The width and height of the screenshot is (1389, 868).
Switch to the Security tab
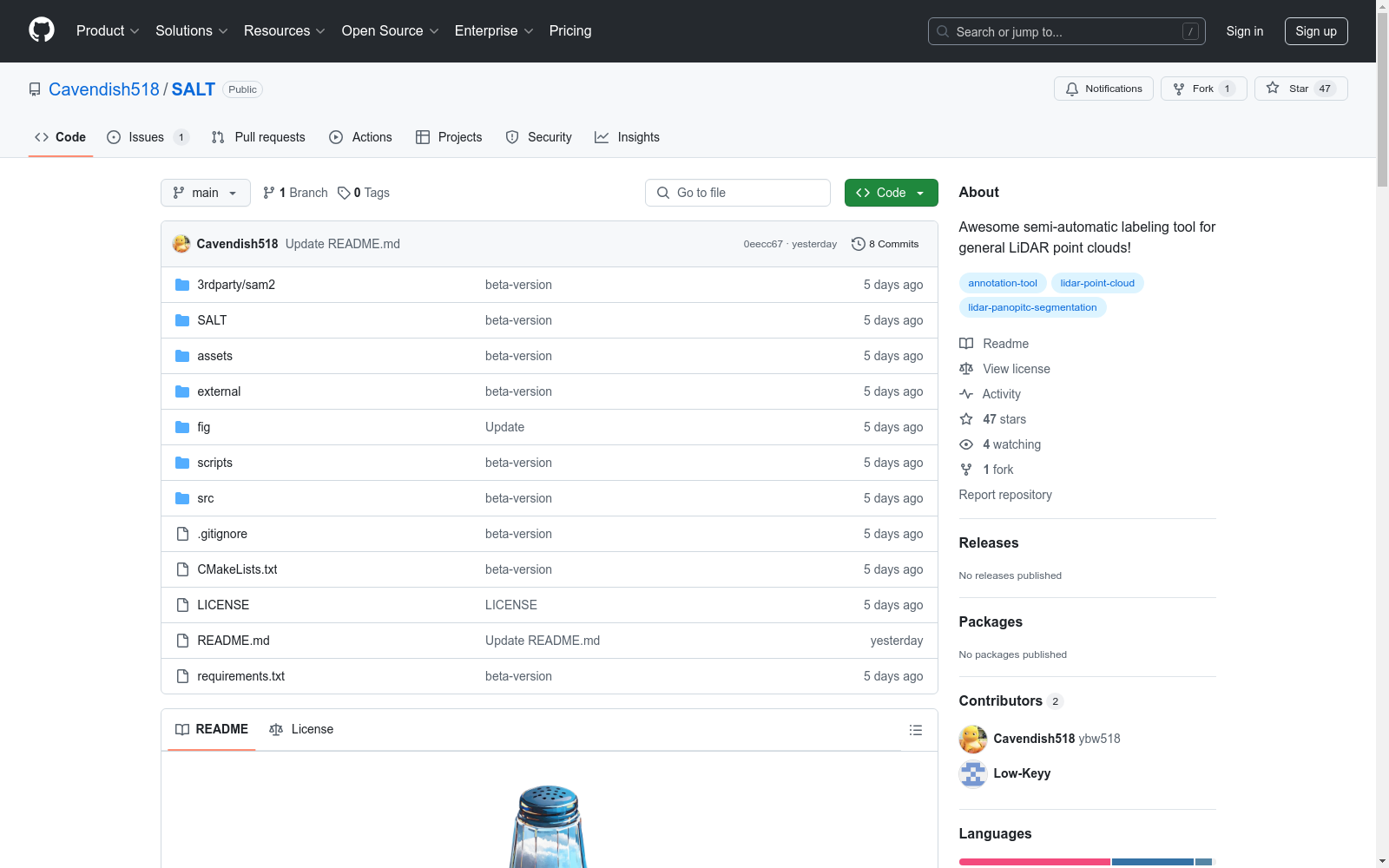[539, 137]
